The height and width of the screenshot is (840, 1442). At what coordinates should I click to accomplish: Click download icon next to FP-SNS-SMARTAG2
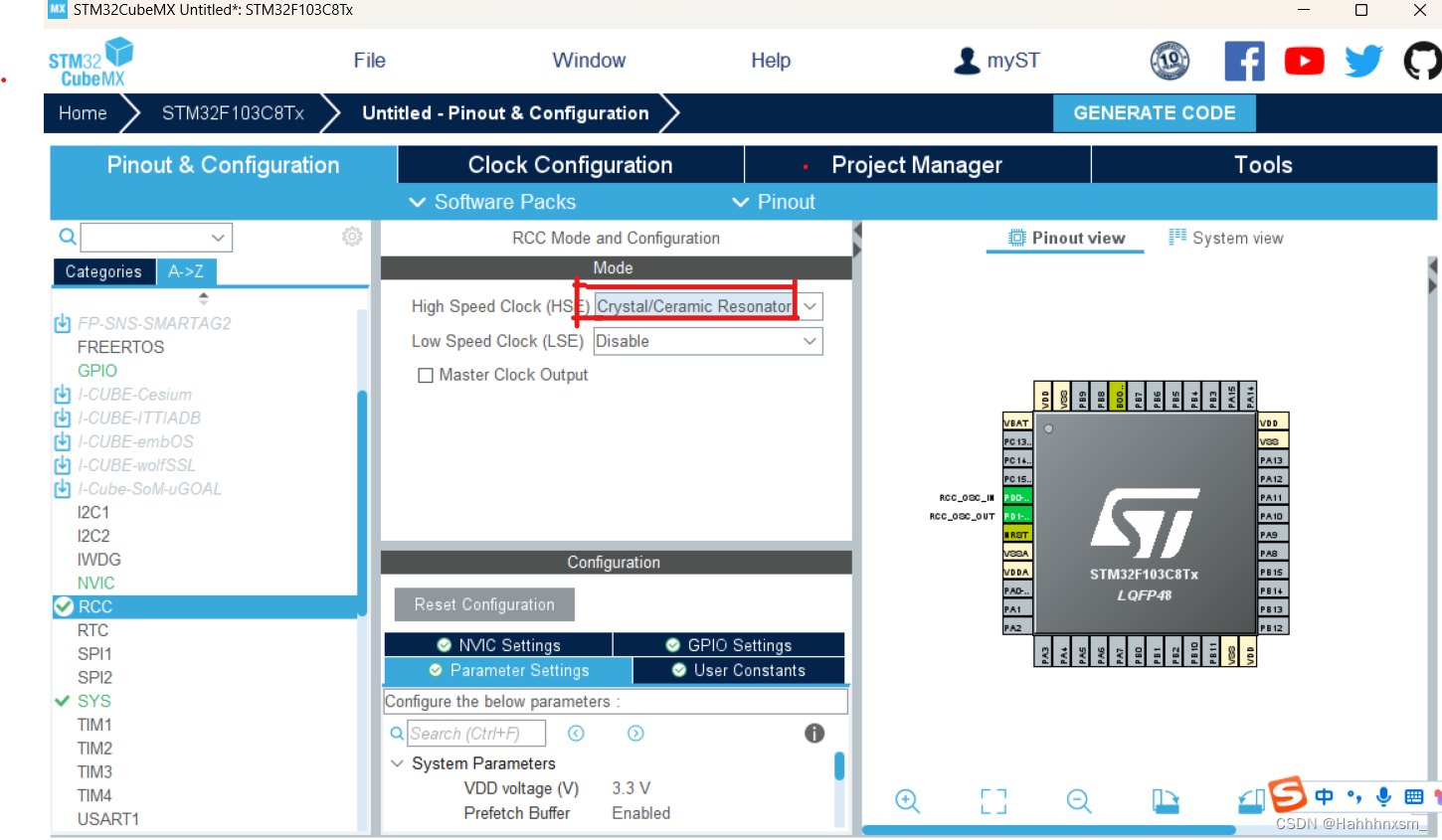63,323
